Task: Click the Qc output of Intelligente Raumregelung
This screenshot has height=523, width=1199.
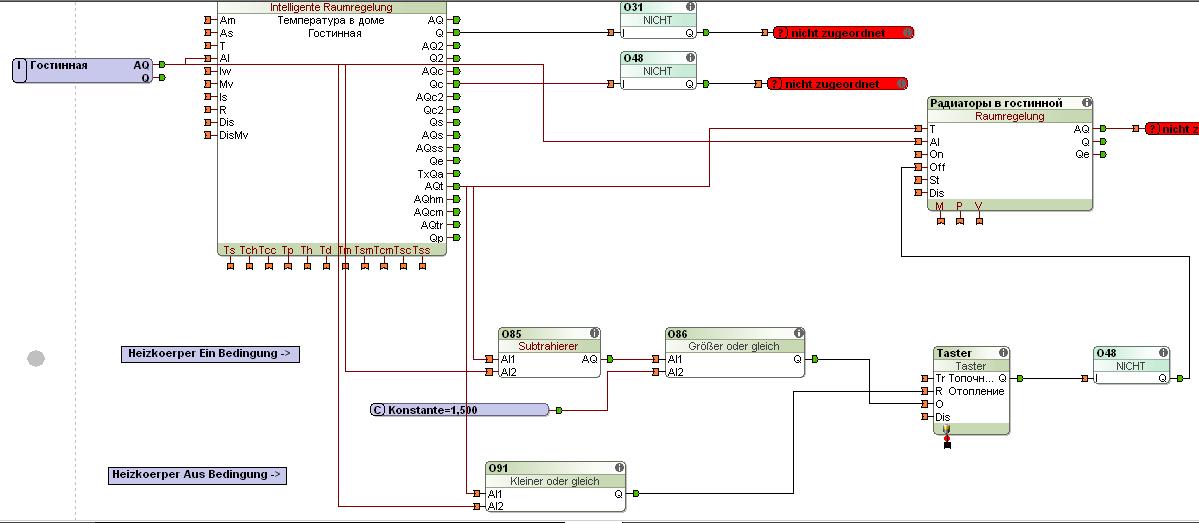Action: pyautogui.click(x=457, y=83)
